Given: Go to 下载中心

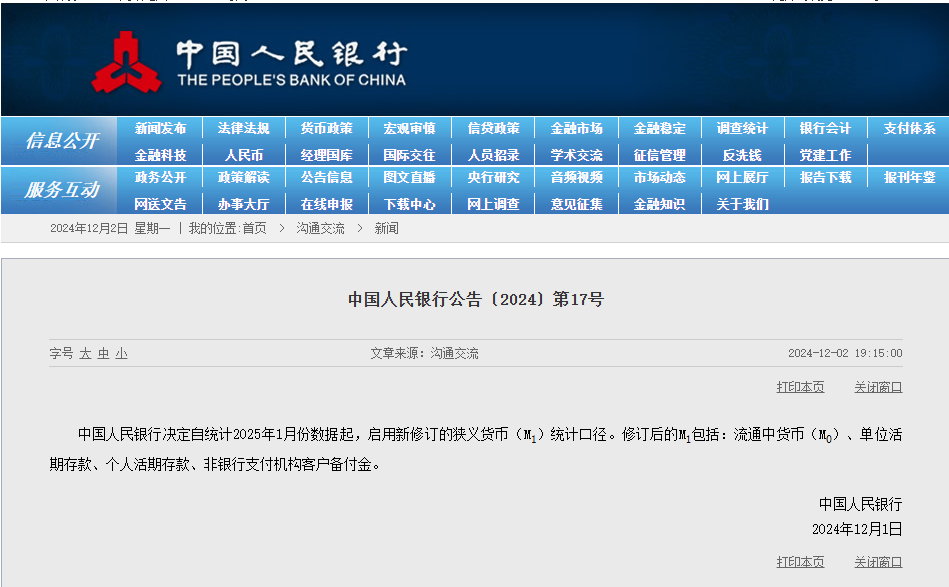Looking at the screenshot, I should coord(409,204).
